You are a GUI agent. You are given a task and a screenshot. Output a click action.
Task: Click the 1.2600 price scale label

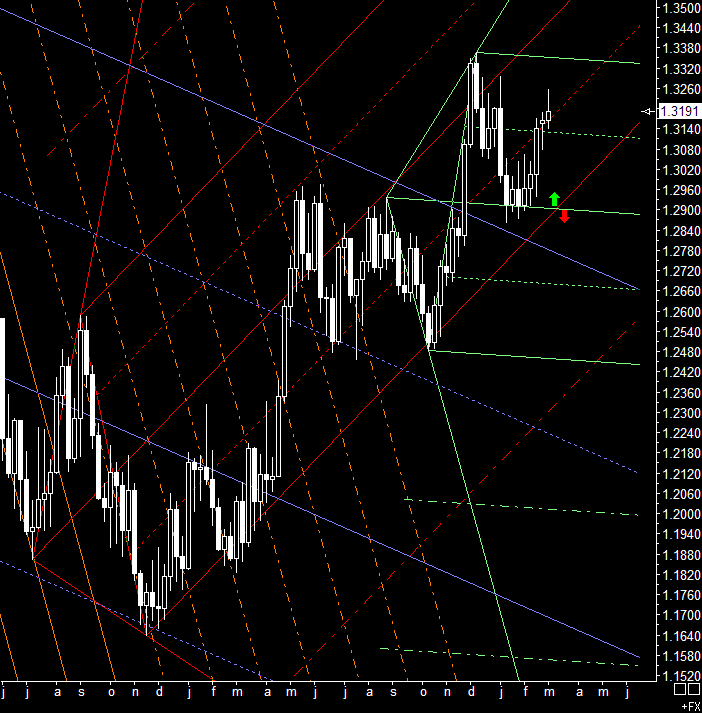click(681, 312)
